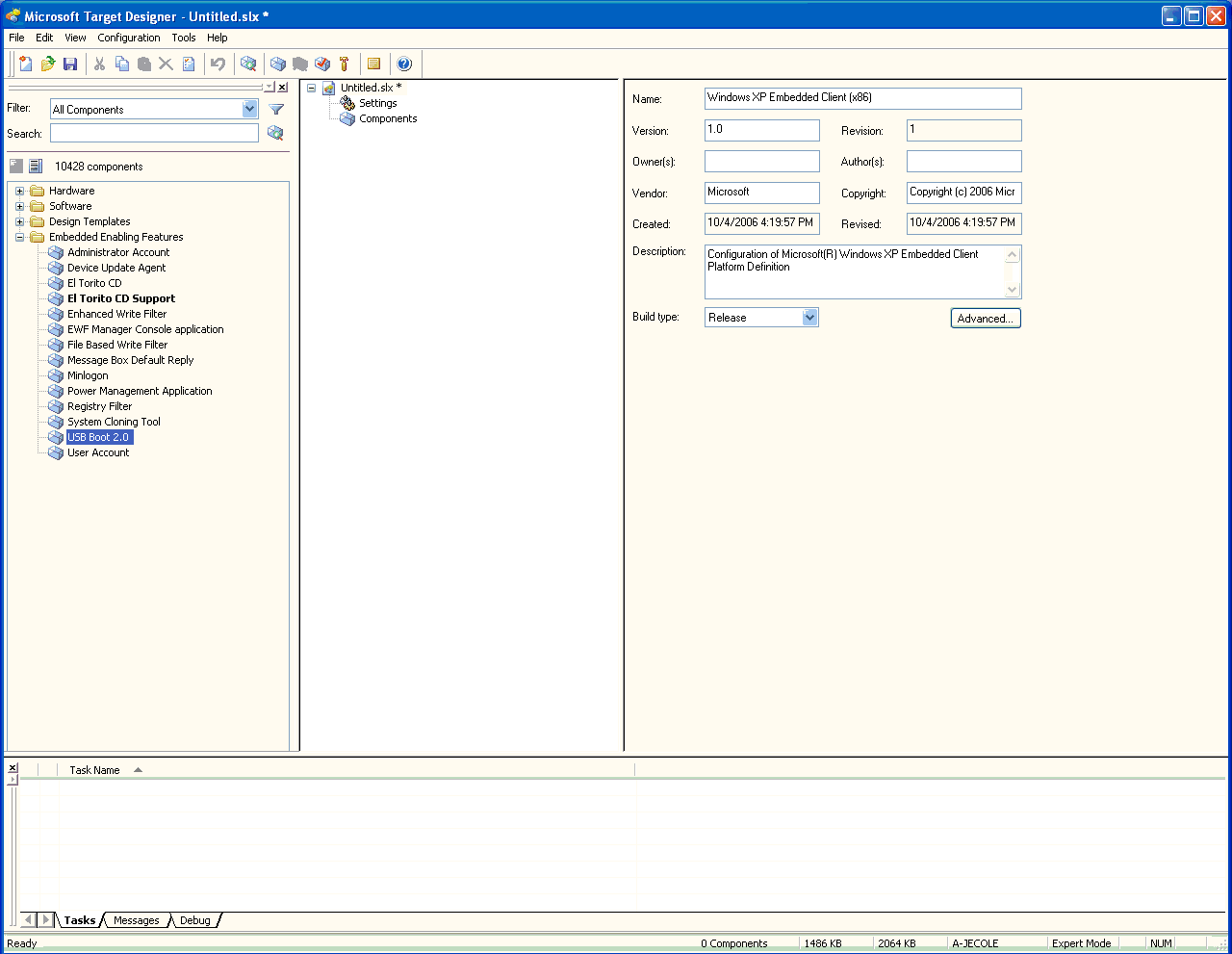Open the Properties toolbar icon
1232x954 pixels.
(189, 64)
